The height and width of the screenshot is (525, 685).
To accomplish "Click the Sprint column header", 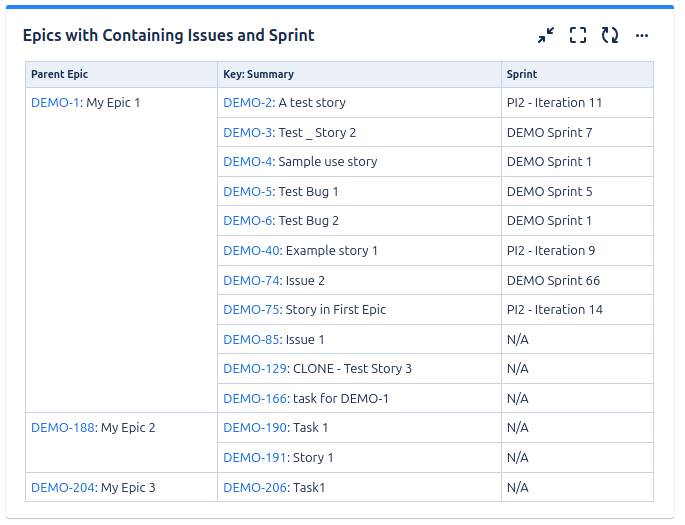I will click(577, 74).
